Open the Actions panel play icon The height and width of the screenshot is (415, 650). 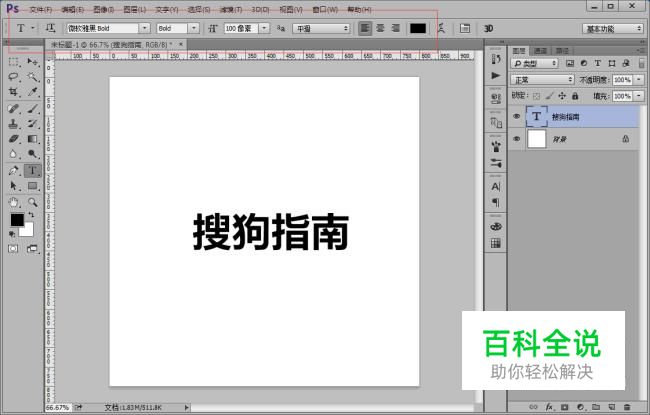coord(496,75)
